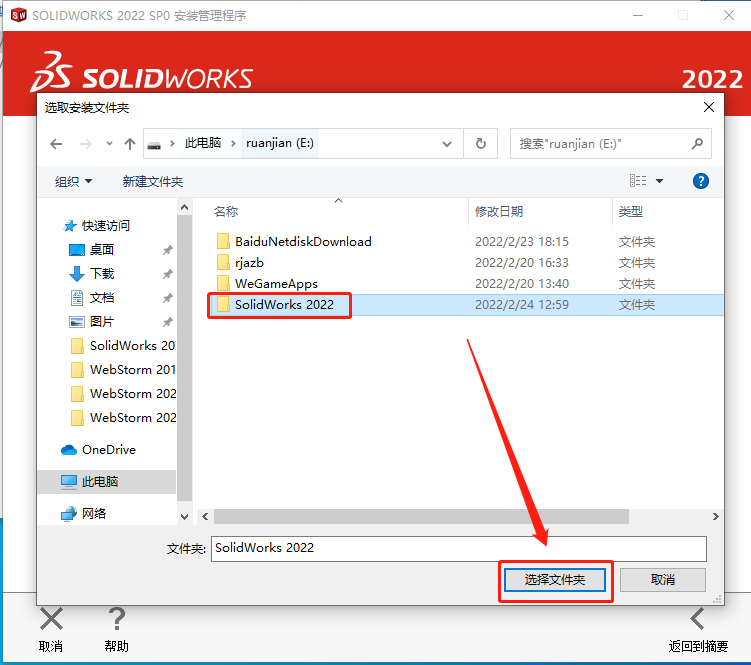The width and height of the screenshot is (751, 665).
Task: Select ruanjian (E:) breadcrumb segment
Action: 280,143
